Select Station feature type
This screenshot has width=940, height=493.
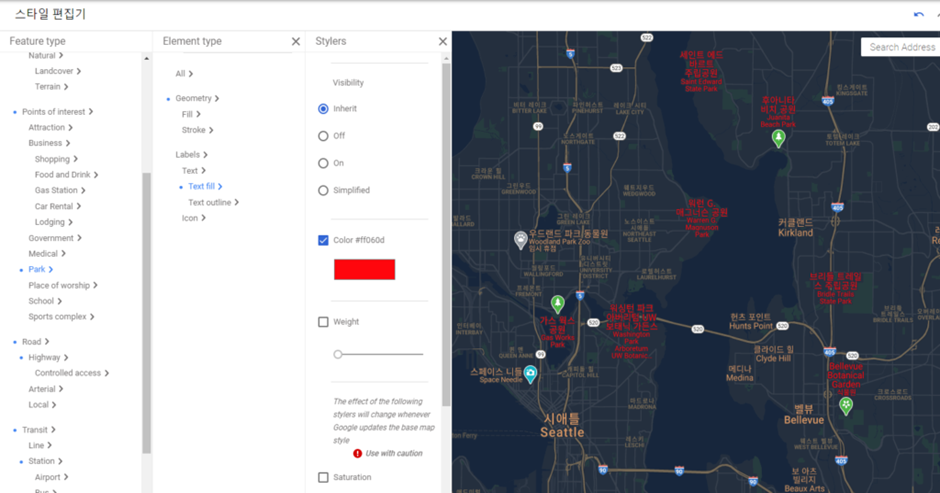[45, 461]
